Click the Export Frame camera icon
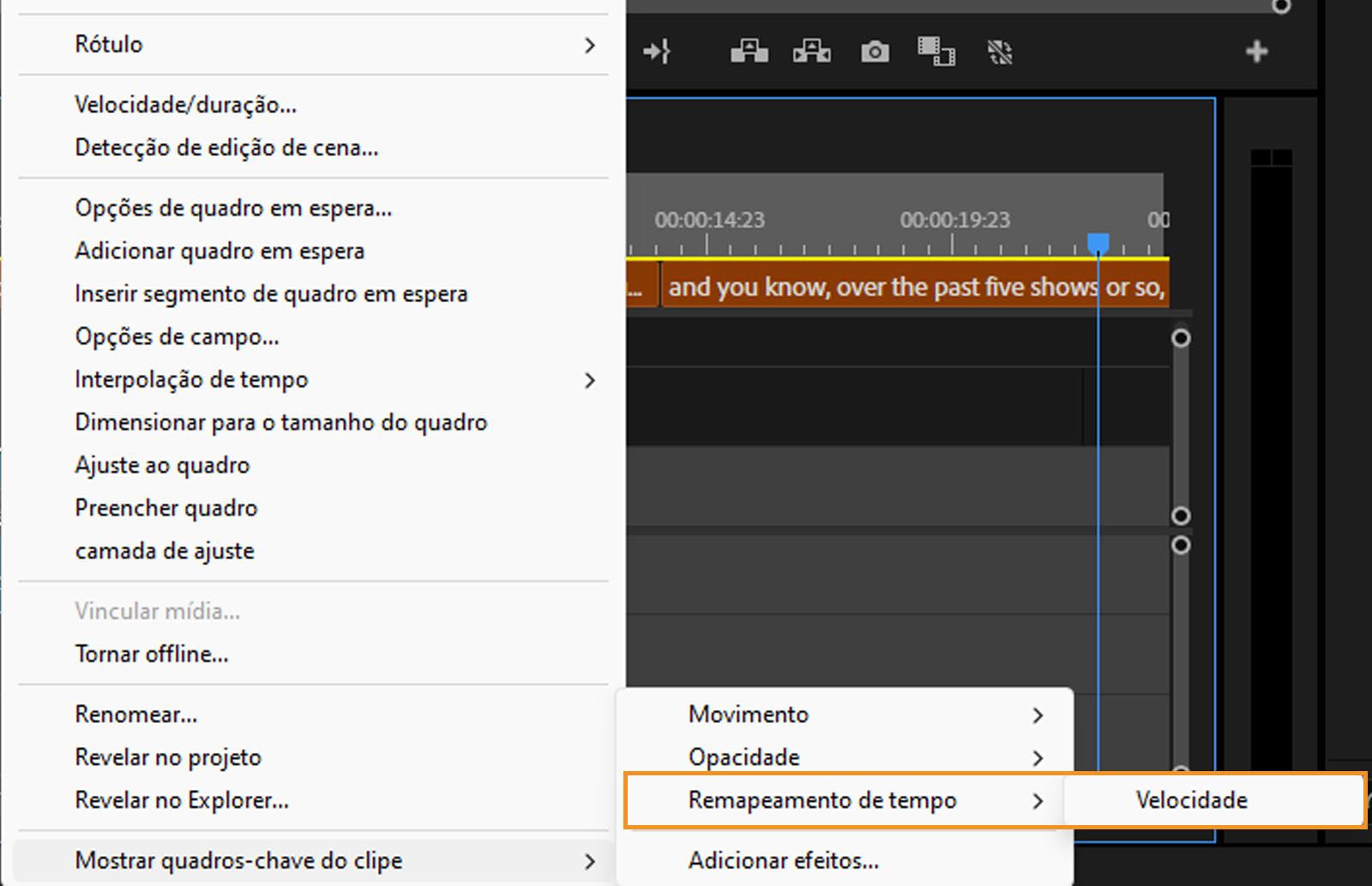The image size is (1372, 886). pos(875,52)
